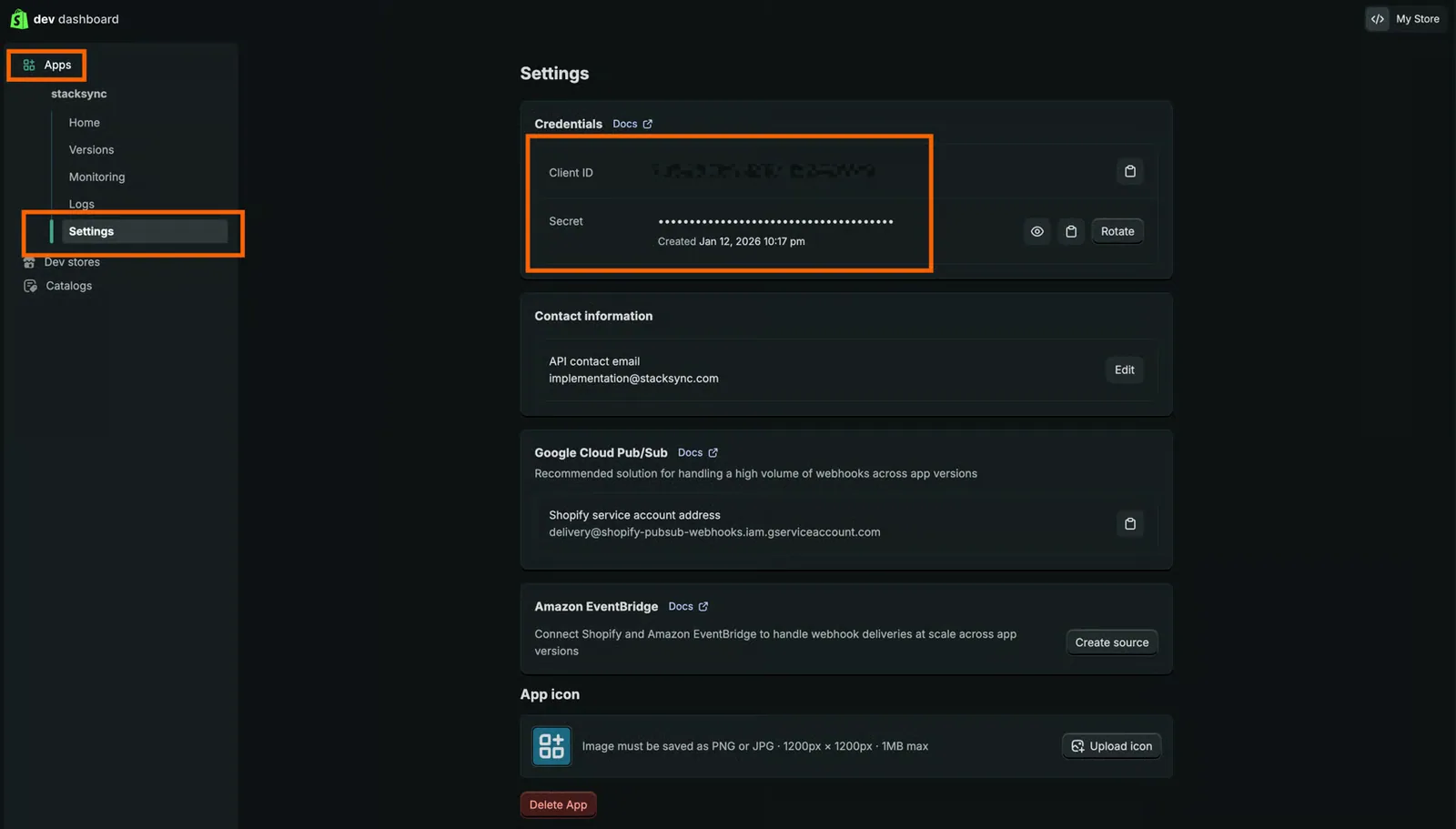Copy the Client ID to clipboard
Viewport: 1456px width, 829px height.
pyautogui.click(x=1129, y=171)
